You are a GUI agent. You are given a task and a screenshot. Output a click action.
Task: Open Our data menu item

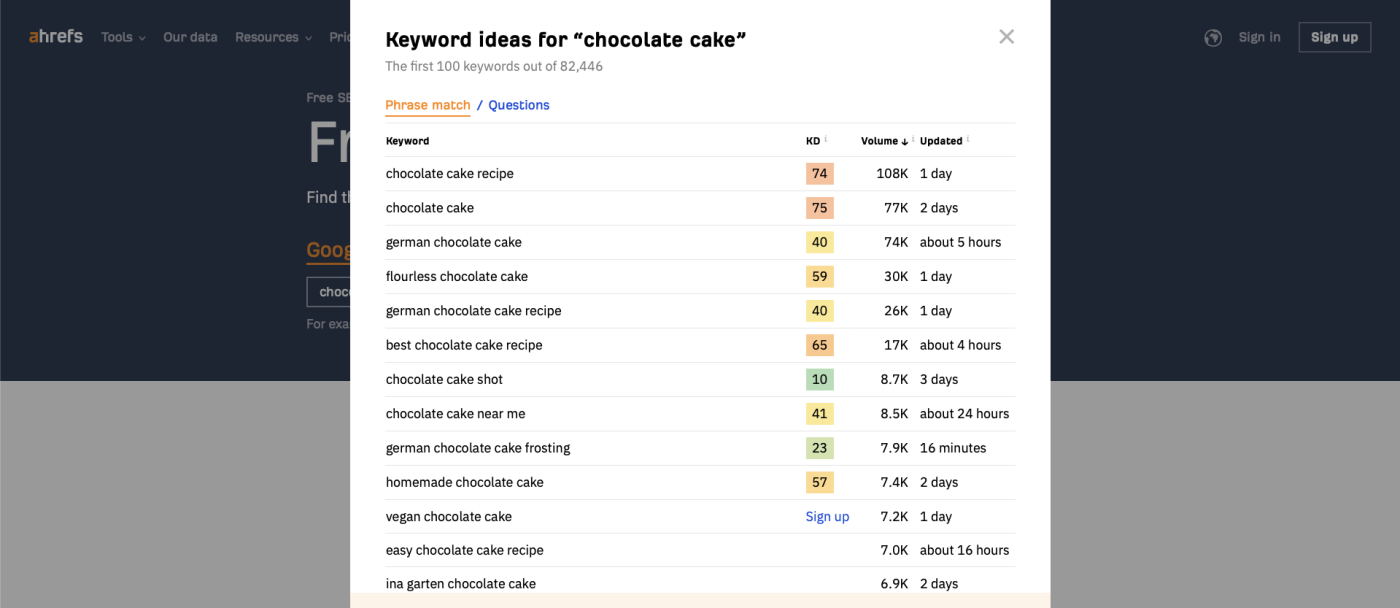[x=190, y=37]
